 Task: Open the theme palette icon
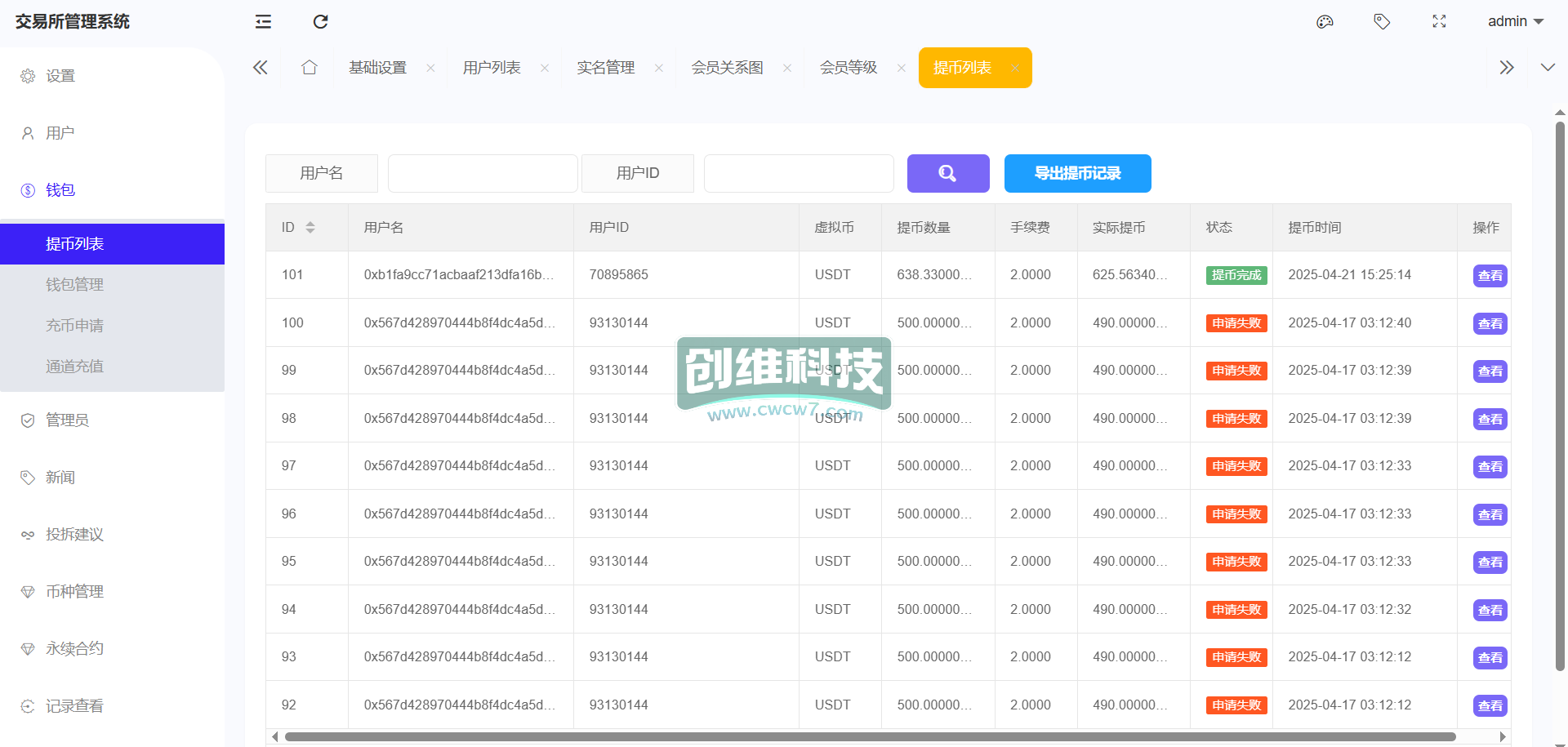pos(1325,22)
